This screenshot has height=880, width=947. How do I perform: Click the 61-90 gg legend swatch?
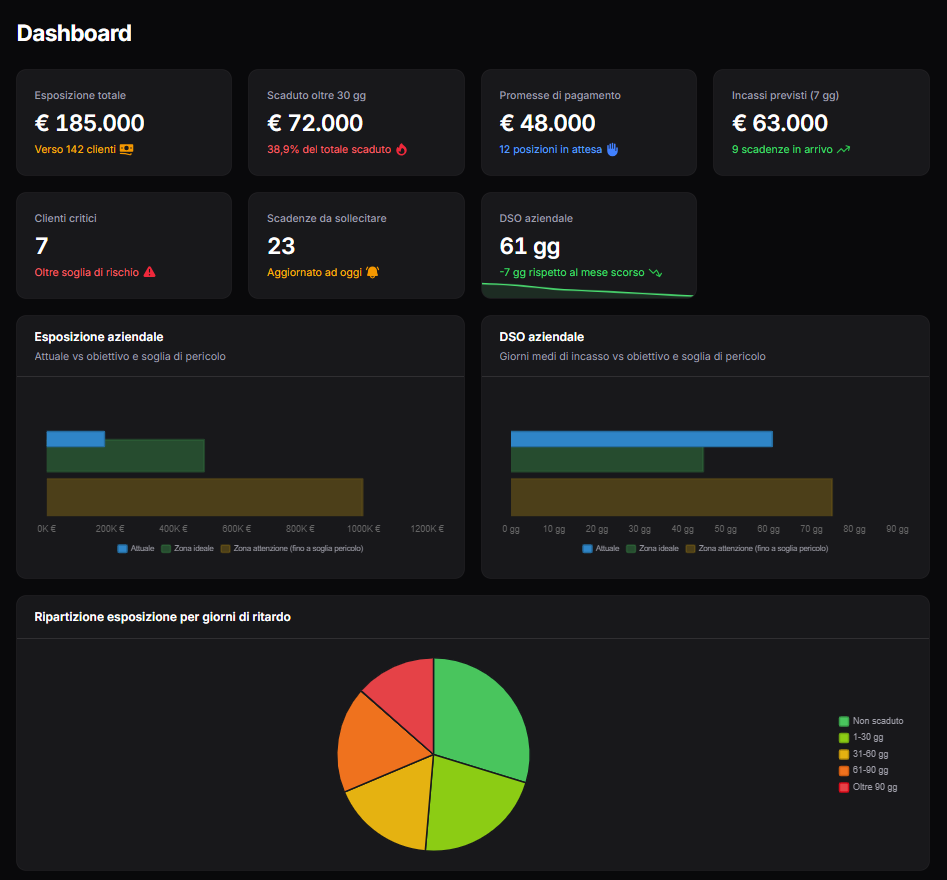[844, 770]
